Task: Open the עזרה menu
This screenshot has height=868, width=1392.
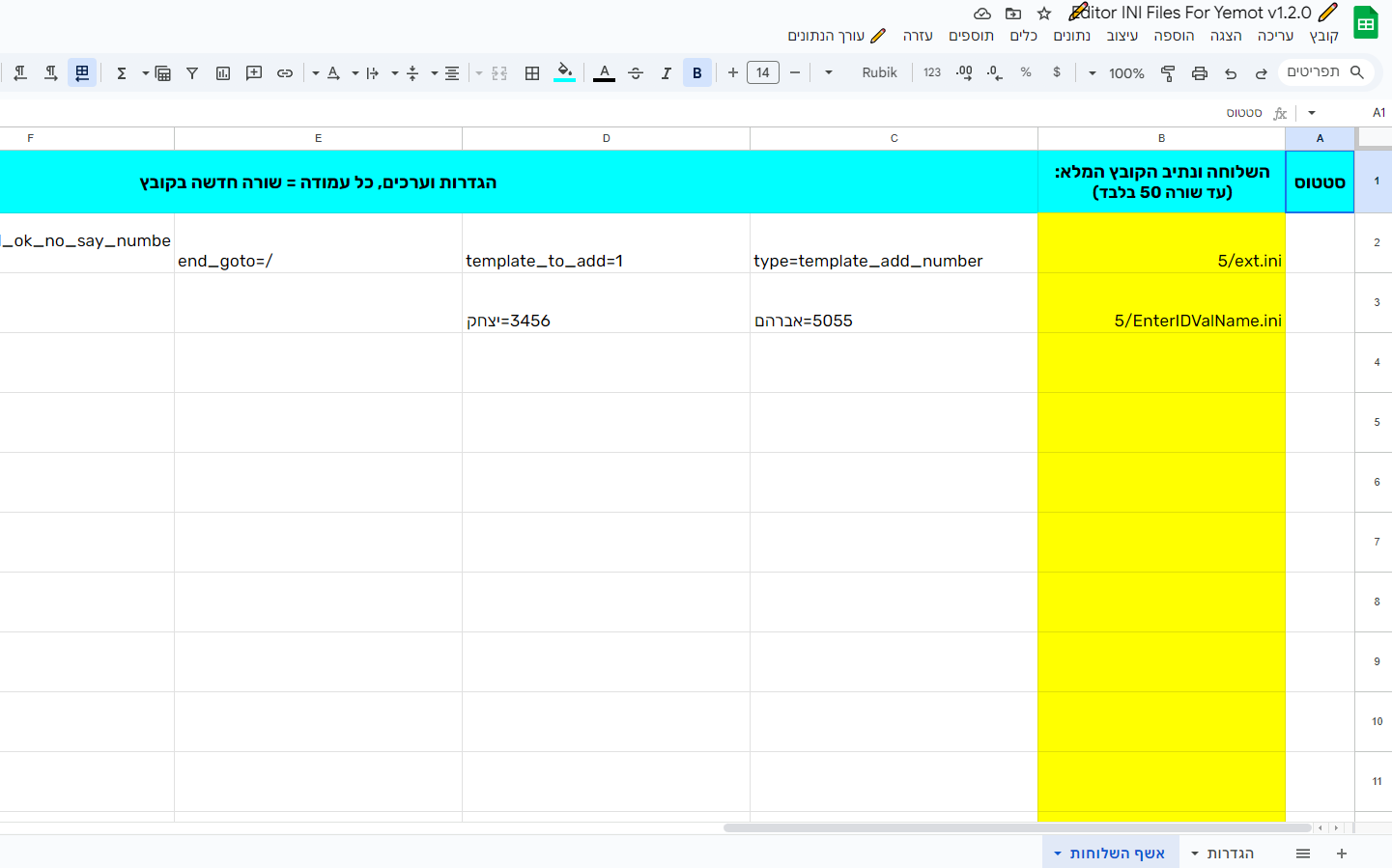Action: point(919,36)
